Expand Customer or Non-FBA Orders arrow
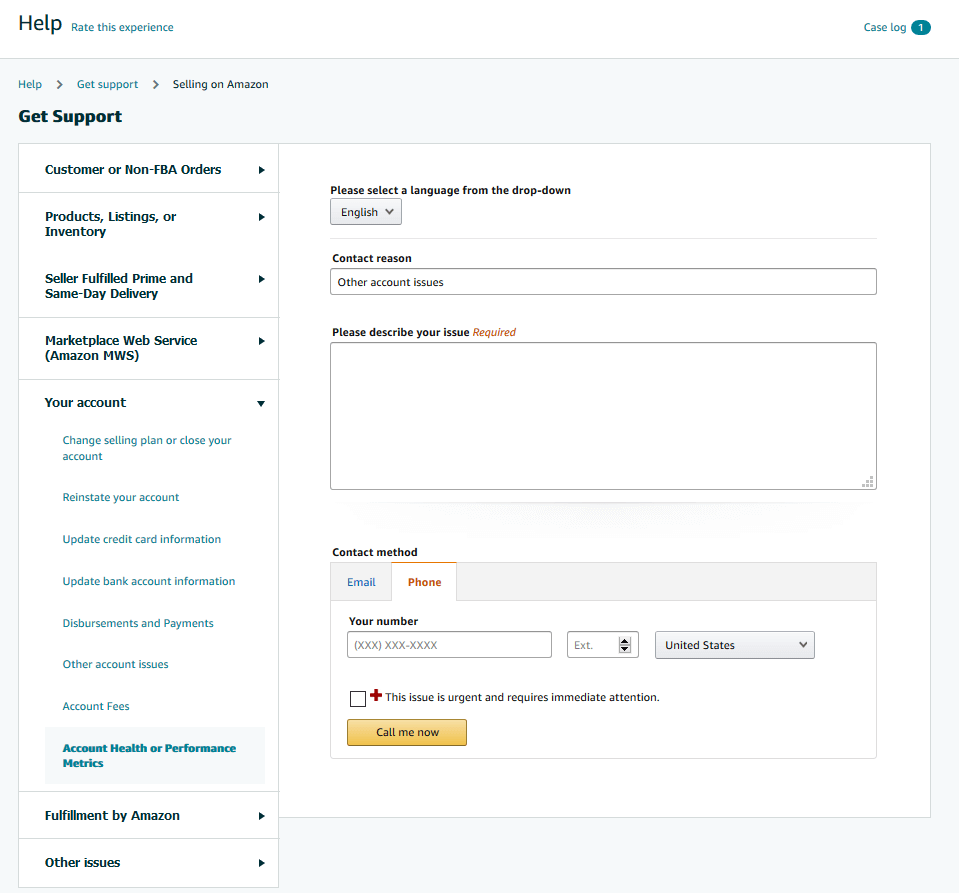The height and width of the screenshot is (893, 959). (x=261, y=170)
